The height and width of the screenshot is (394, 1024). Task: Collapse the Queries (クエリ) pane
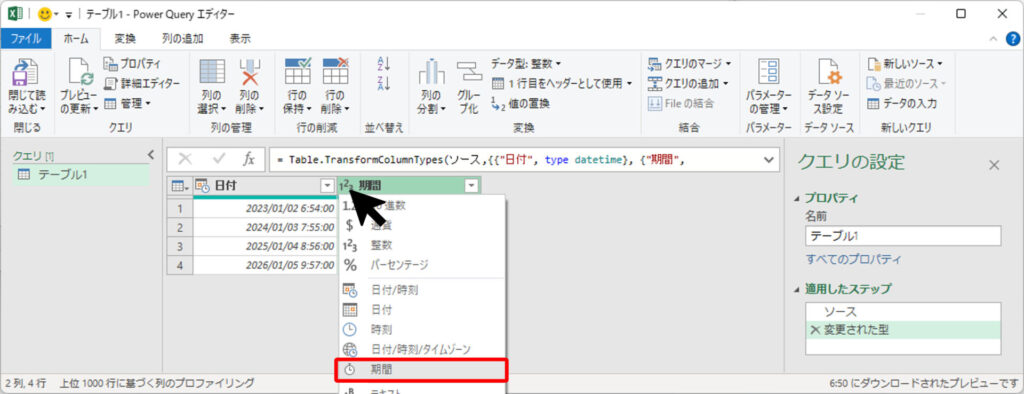click(x=150, y=155)
